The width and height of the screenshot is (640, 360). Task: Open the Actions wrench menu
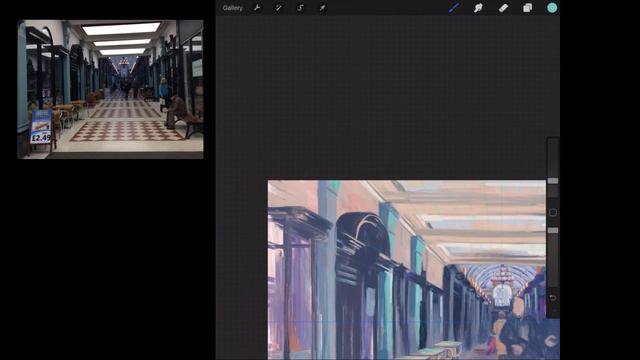257,8
